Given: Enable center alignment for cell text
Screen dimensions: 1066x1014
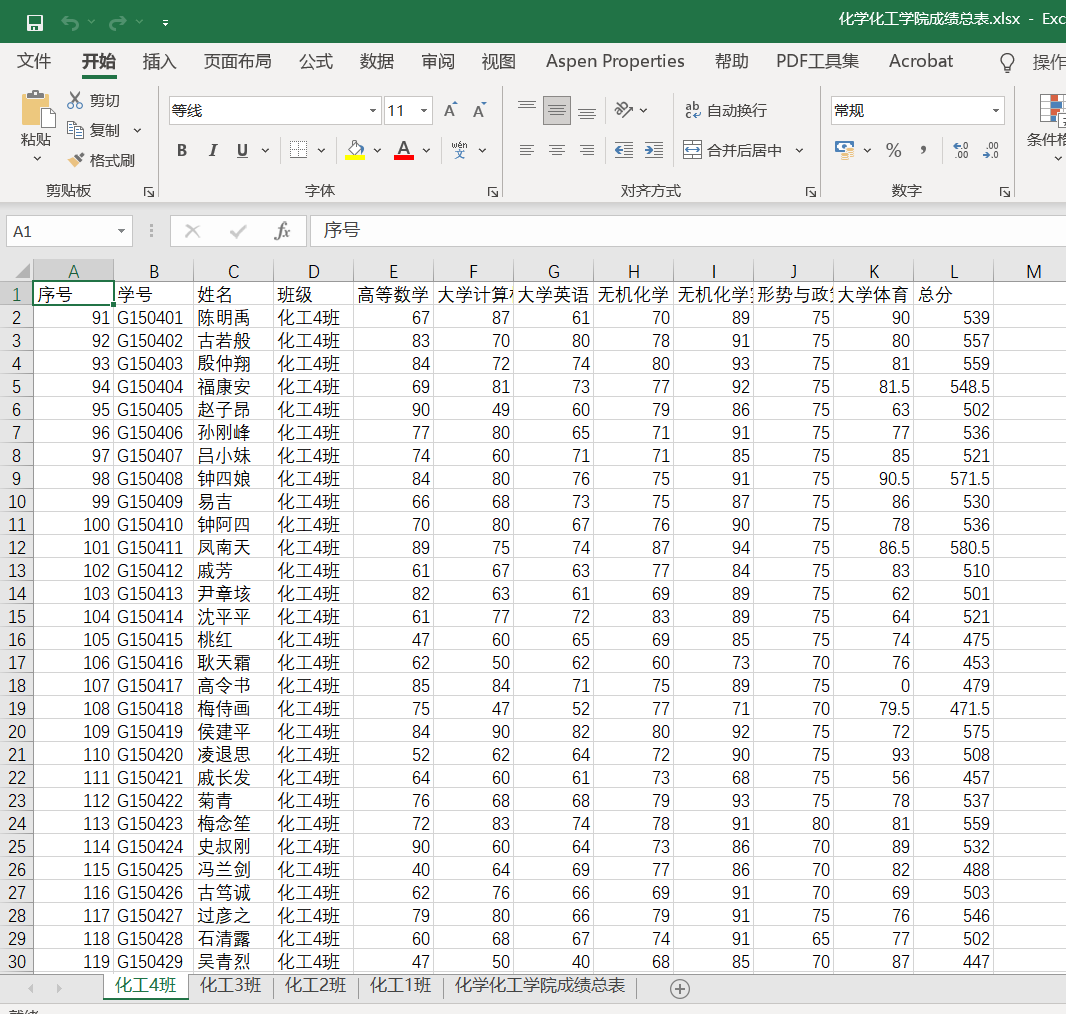Looking at the screenshot, I should pos(556,150).
